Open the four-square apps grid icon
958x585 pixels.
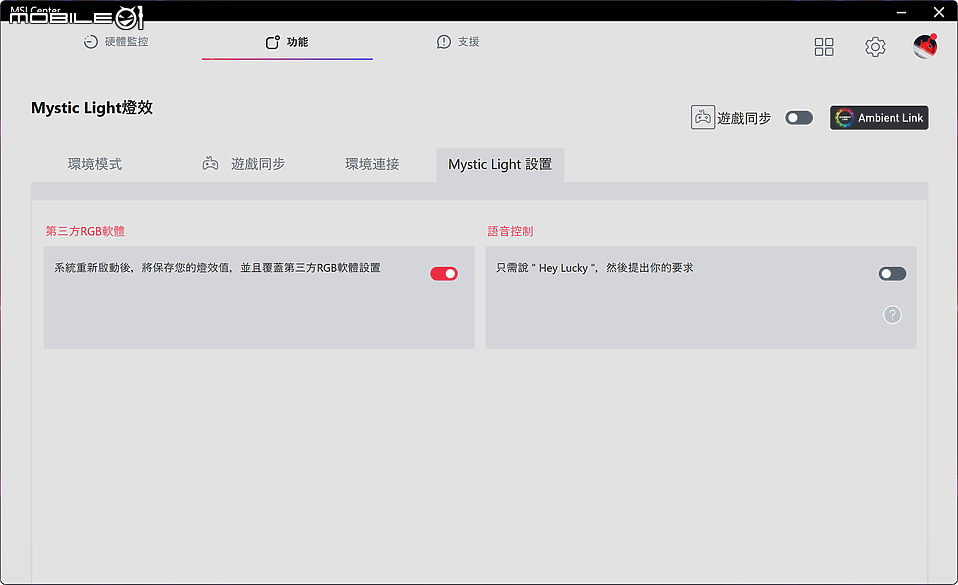824,46
